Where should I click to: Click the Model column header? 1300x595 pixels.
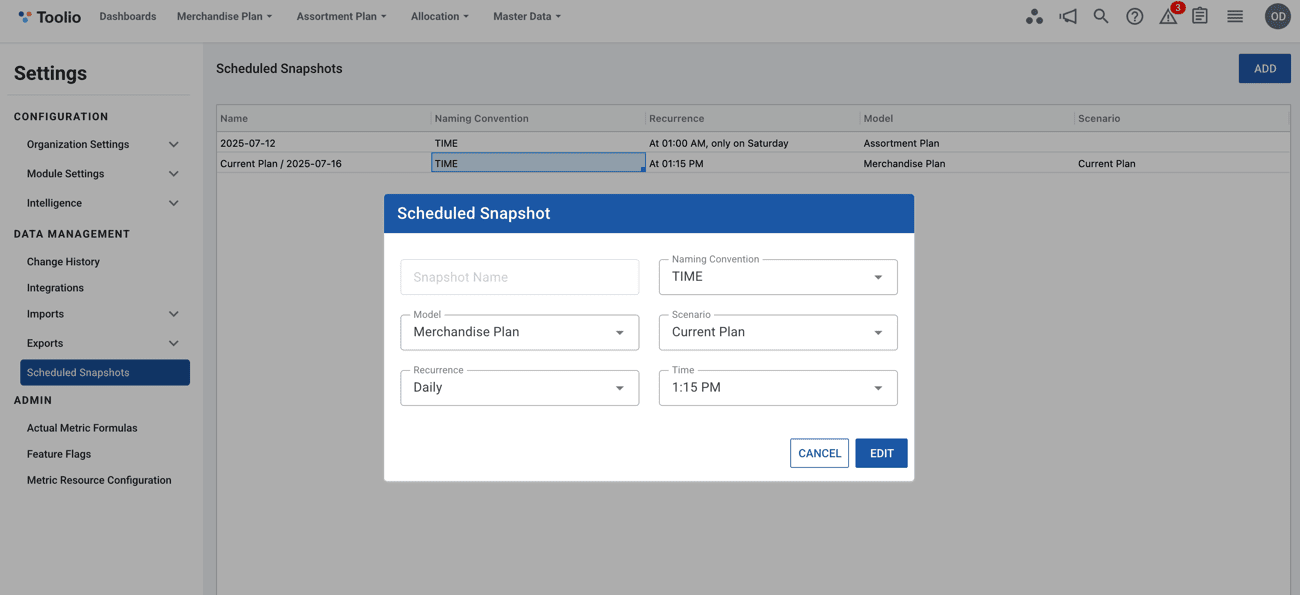967,118
